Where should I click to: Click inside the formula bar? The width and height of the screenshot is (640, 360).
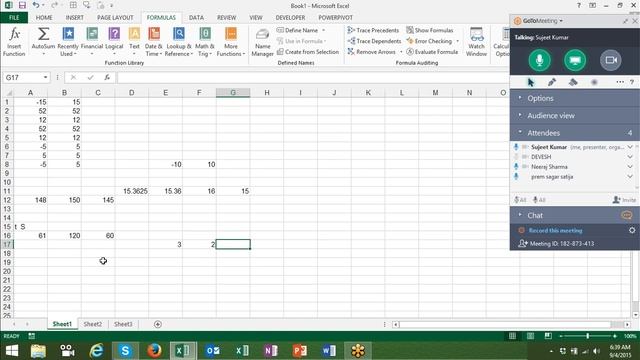point(312,77)
